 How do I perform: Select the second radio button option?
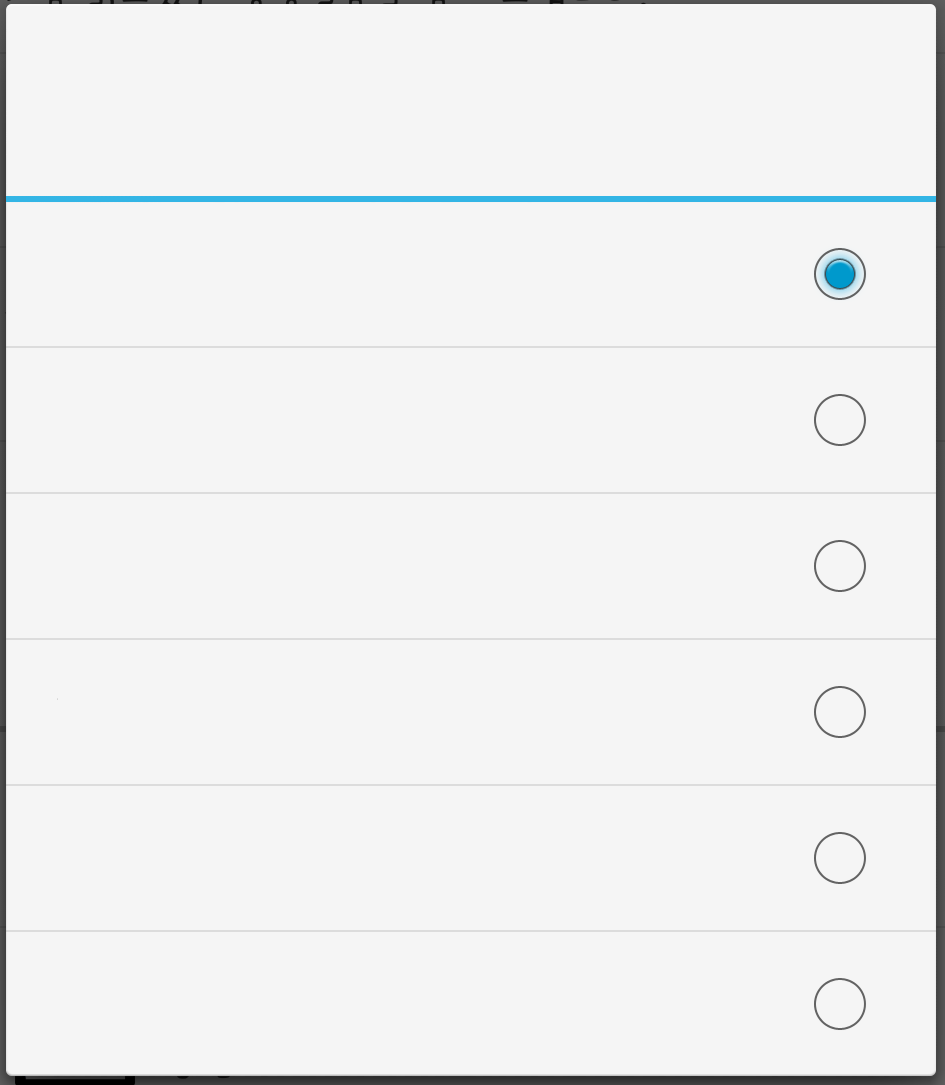click(x=839, y=420)
